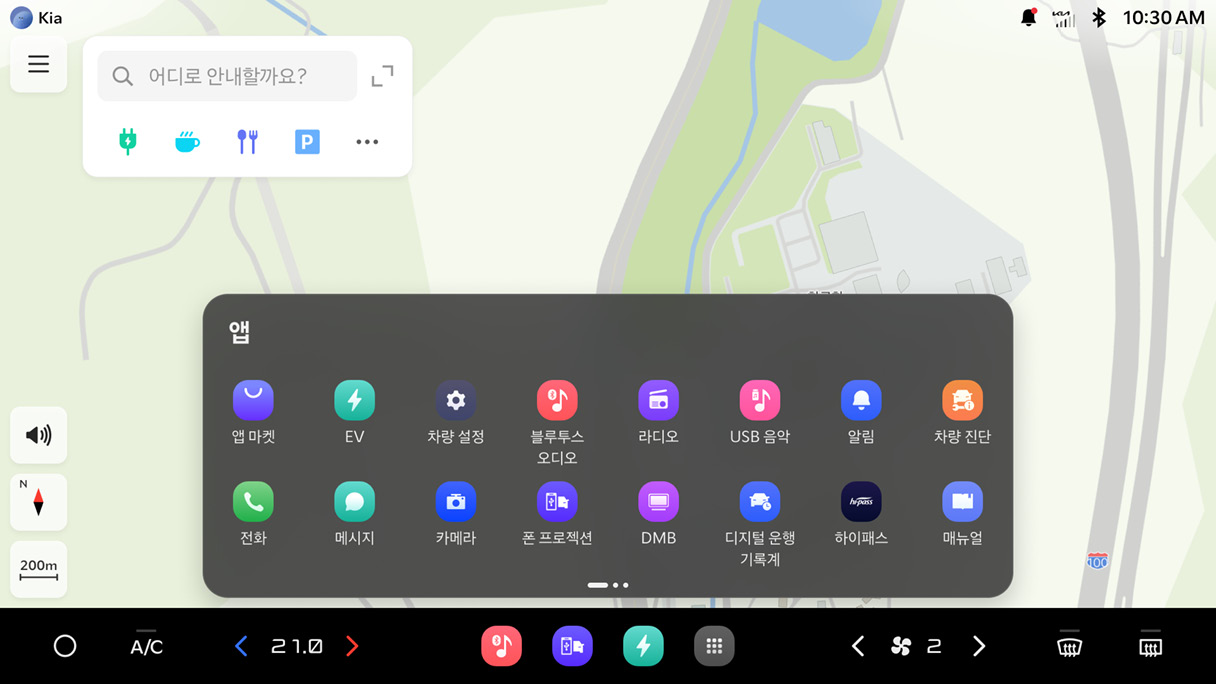The width and height of the screenshot is (1216, 684).
Task: Open all apps grid in bottom dock
Action: pos(714,646)
